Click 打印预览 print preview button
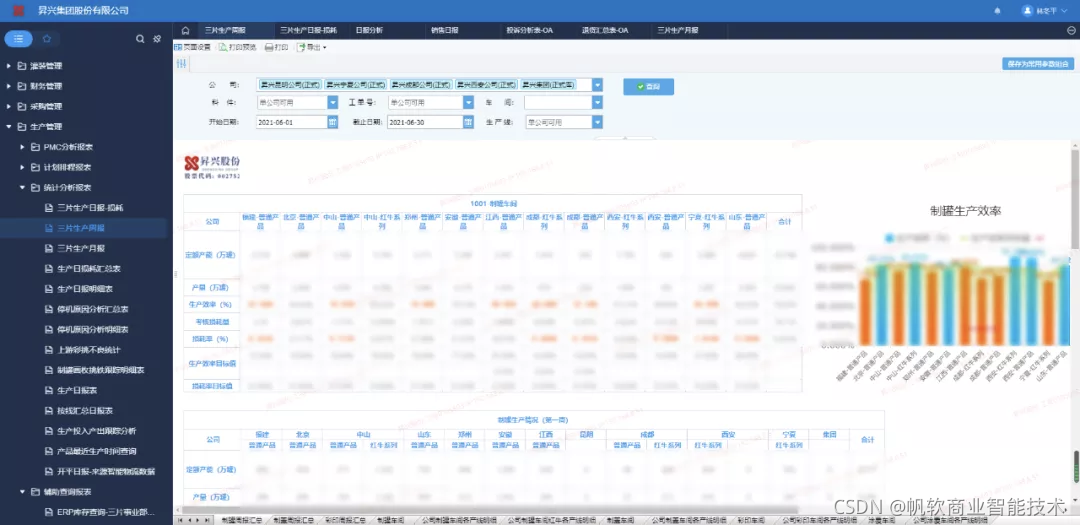This screenshot has width=1080, height=525. coord(238,48)
